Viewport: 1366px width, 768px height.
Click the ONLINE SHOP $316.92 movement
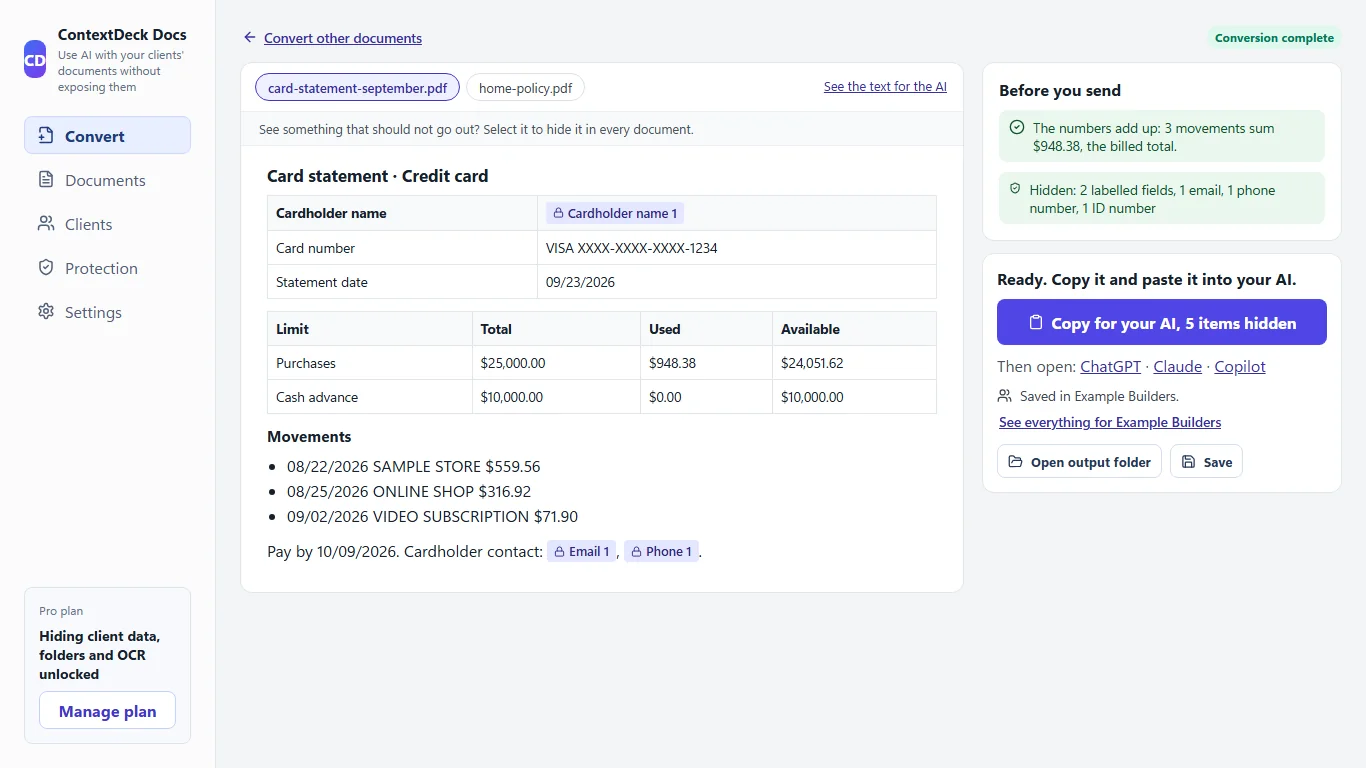pos(409,492)
